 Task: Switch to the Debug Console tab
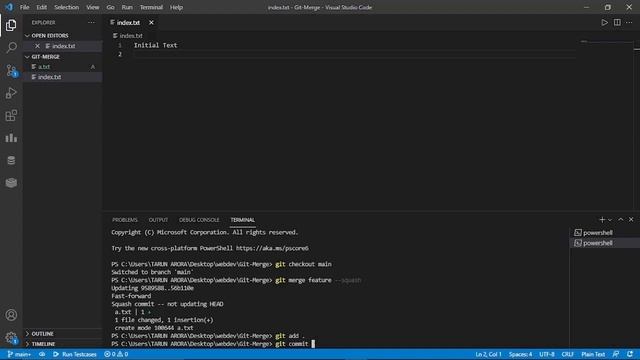(199, 220)
